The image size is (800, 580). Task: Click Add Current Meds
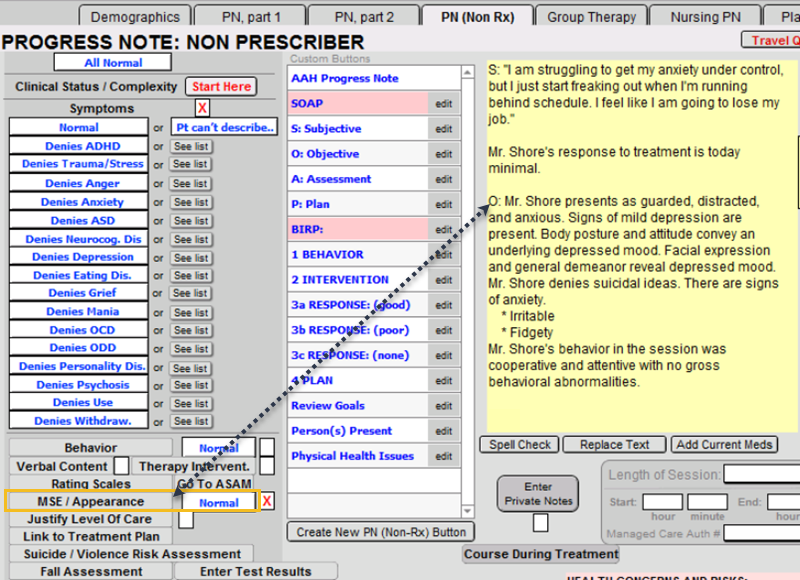pyautogui.click(x=724, y=445)
